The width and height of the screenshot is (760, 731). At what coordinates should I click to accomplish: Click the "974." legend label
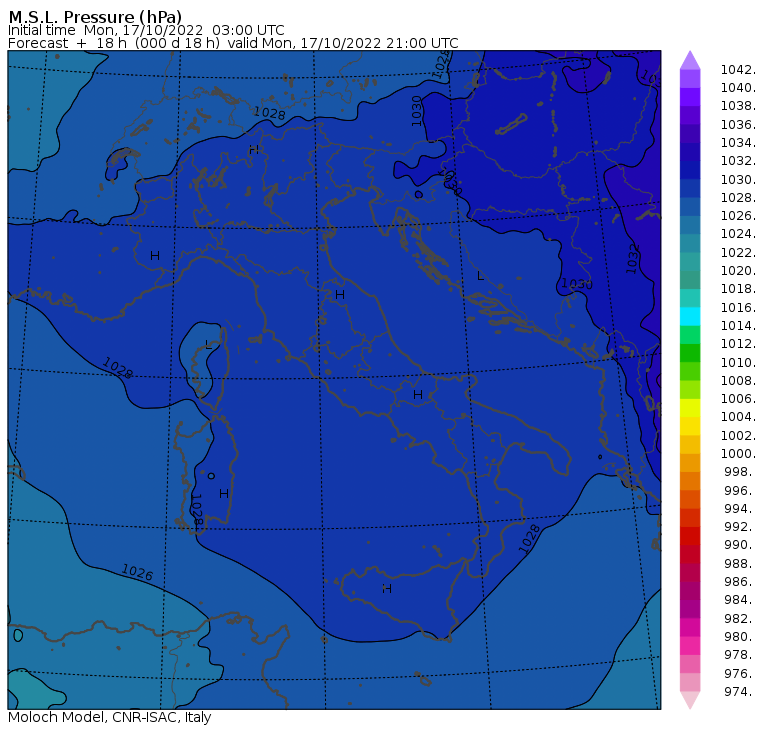pyautogui.click(x=739, y=692)
